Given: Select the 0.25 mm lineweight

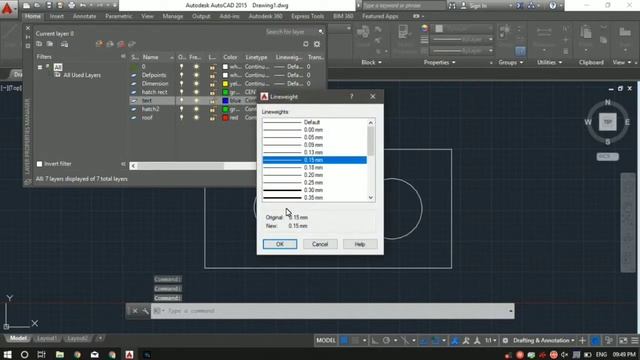Looking at the screenshot, I should 315,182.
